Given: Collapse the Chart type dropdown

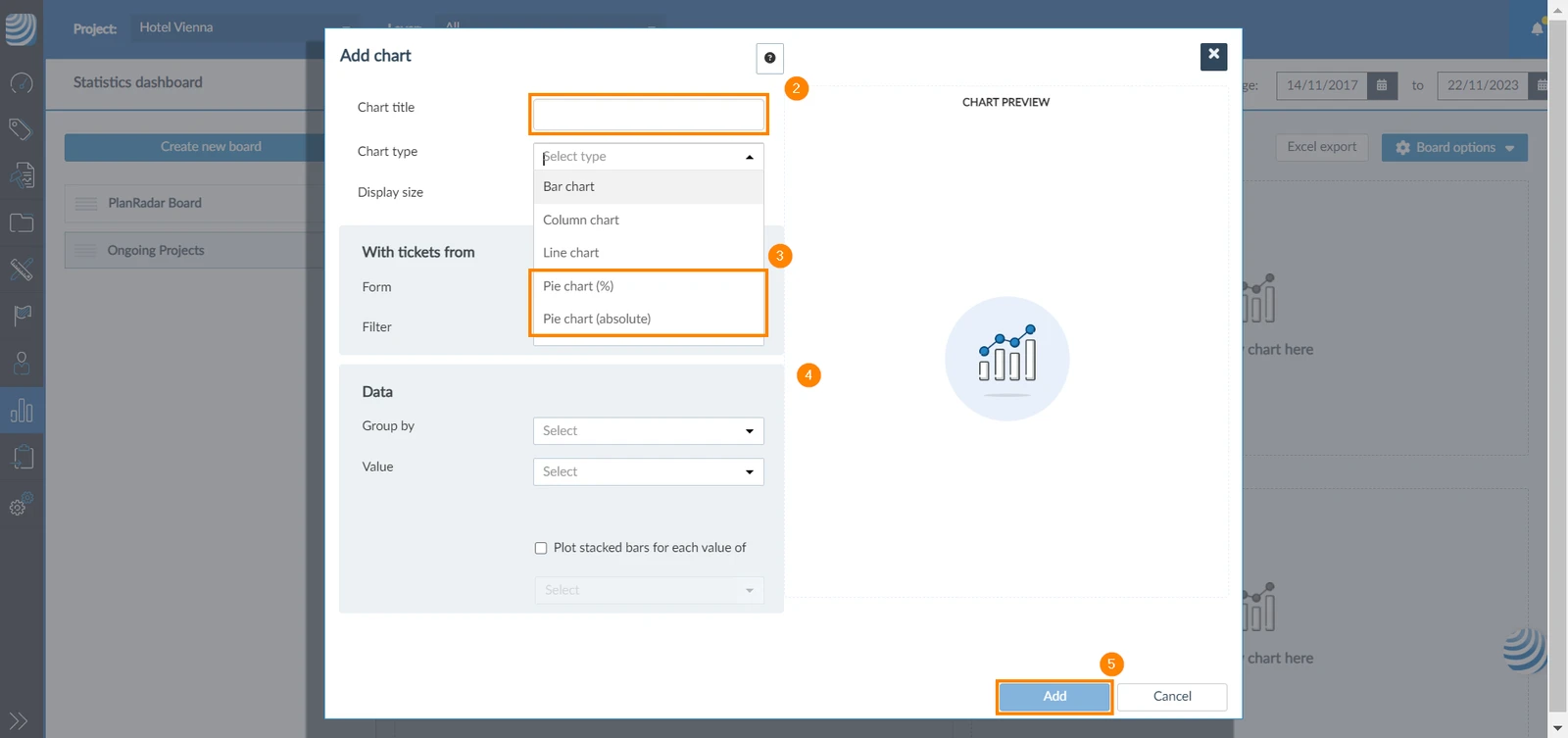Looking at the screenshot, I should (749, 157).
